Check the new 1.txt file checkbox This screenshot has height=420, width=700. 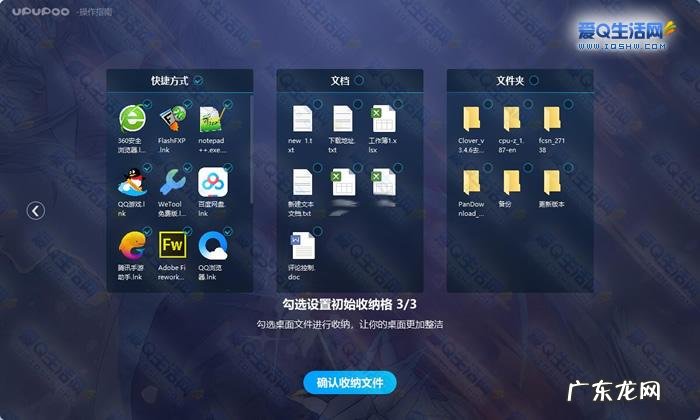(x=317, y=104)
